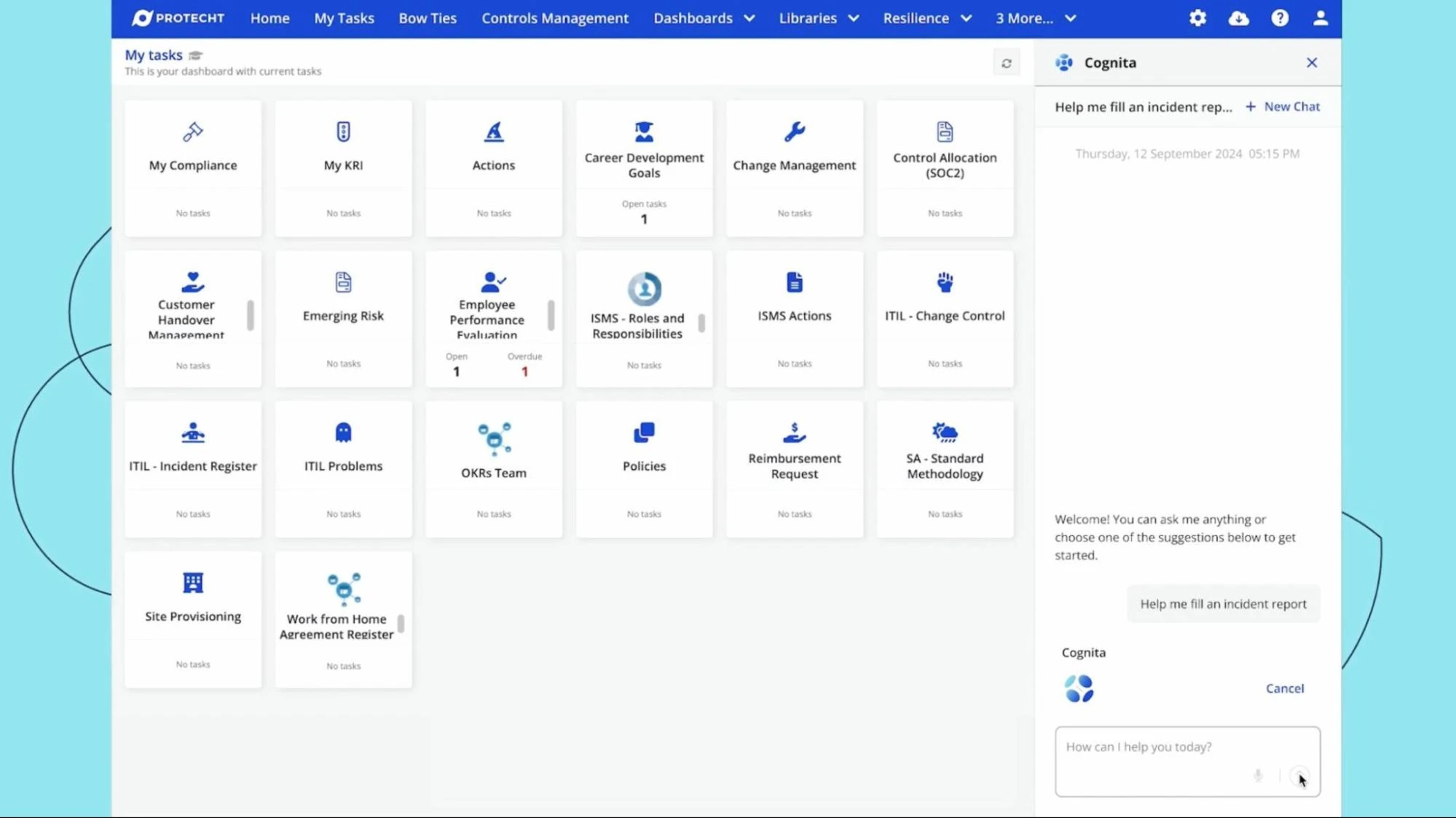The height and width of the screenshot is (818, 1456).
Task: Open the Bow Ties menu item
Action: tap(428, 18)
